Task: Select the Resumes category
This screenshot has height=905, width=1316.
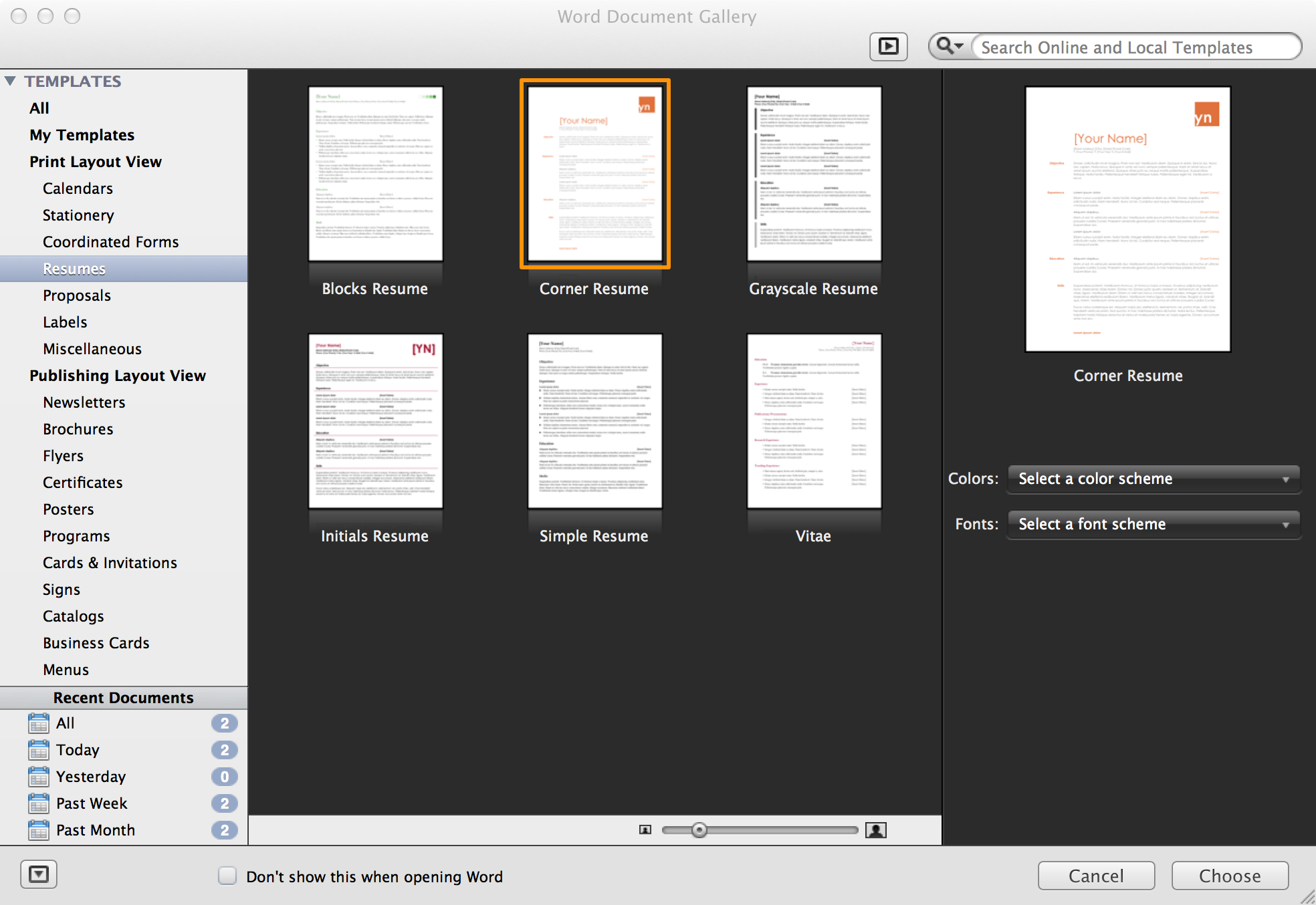Action: coord(124,269)
